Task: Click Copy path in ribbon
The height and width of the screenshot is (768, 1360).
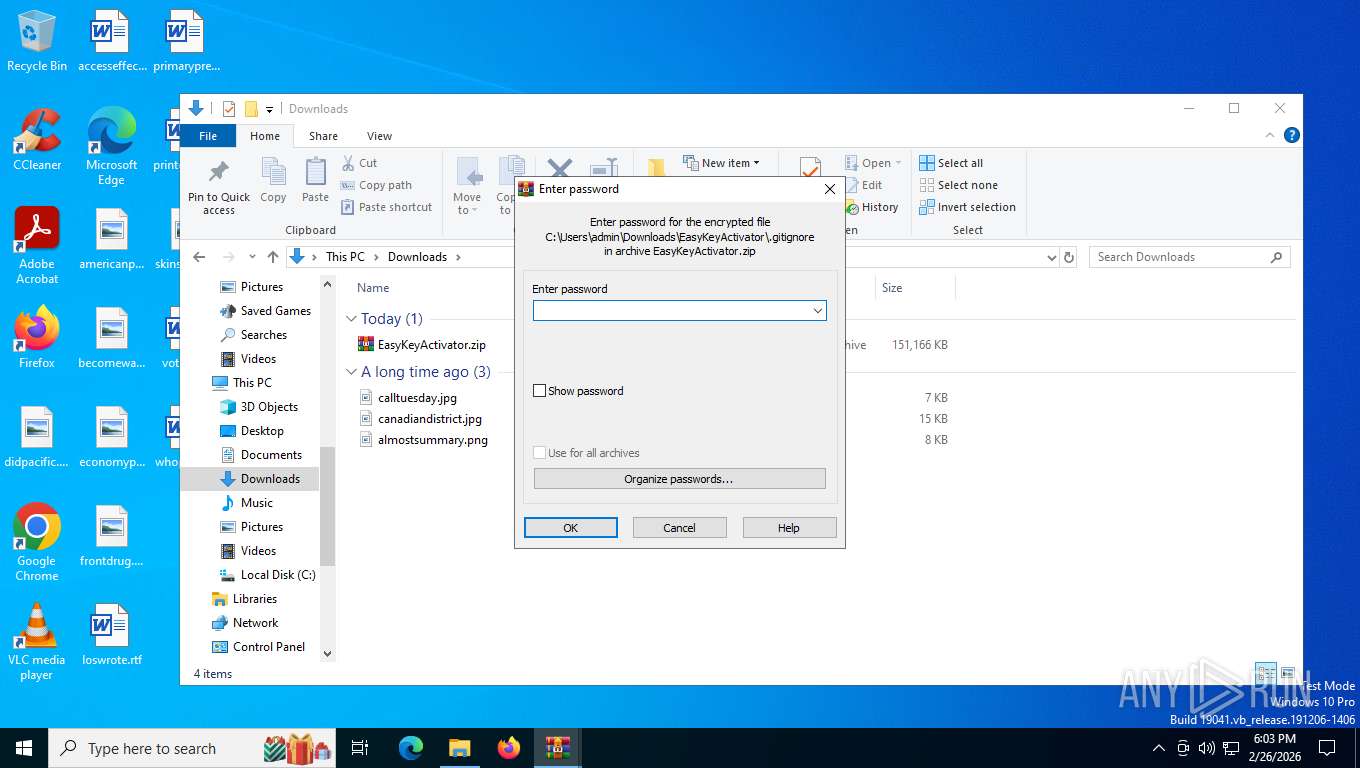Action: (x=376, y=185)
